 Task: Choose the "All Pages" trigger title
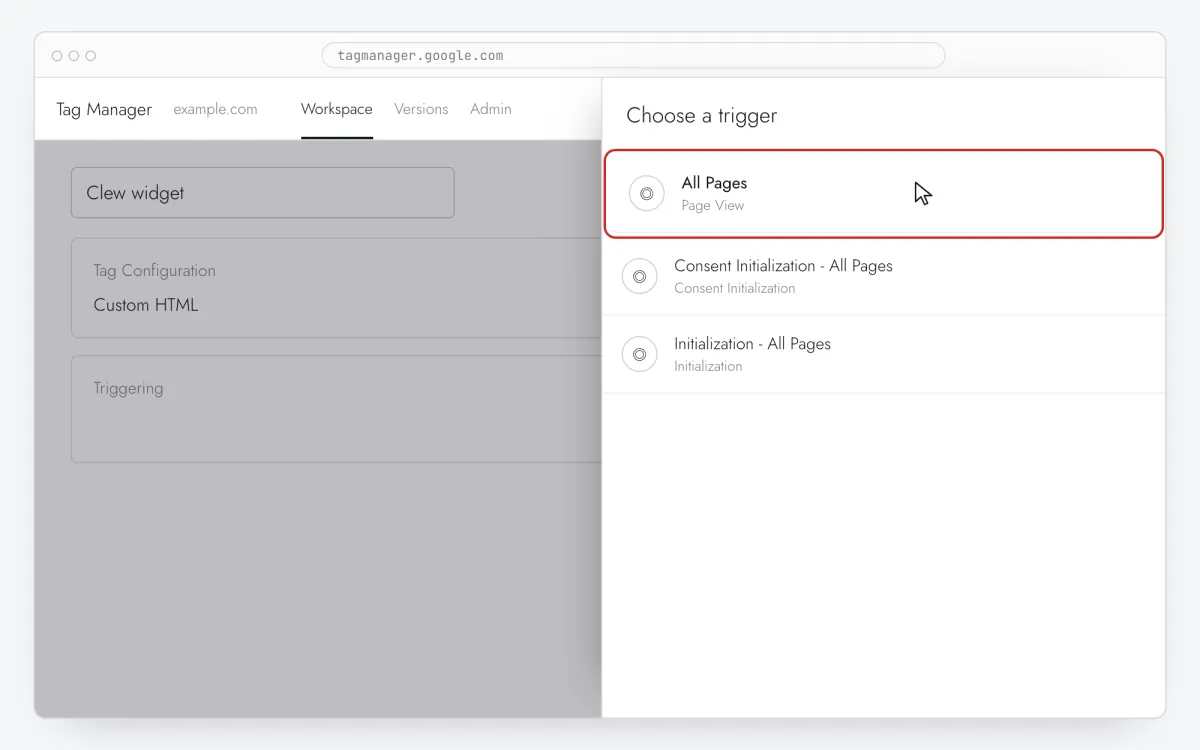point(714,183)
